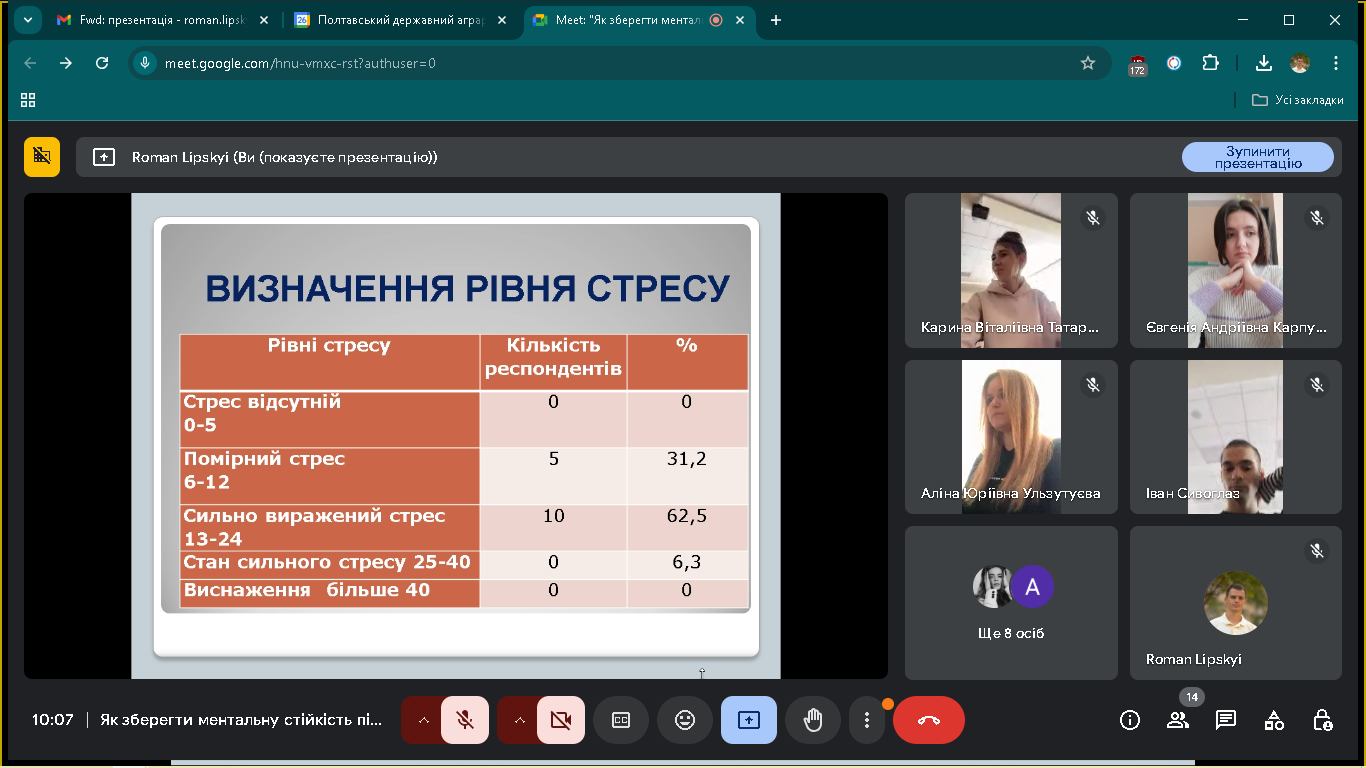Expand video settings arrow beside camera
The height and width of the screenshot is (768, 1366).
pos(518,720)
